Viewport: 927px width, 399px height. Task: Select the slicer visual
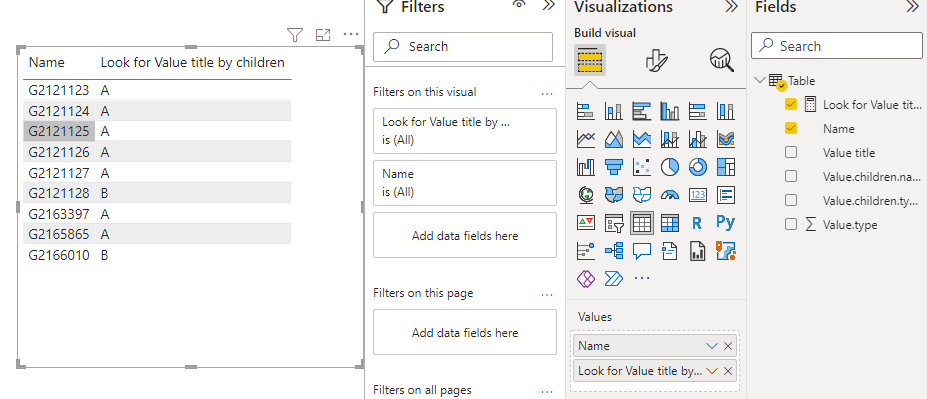coord(613,223)
